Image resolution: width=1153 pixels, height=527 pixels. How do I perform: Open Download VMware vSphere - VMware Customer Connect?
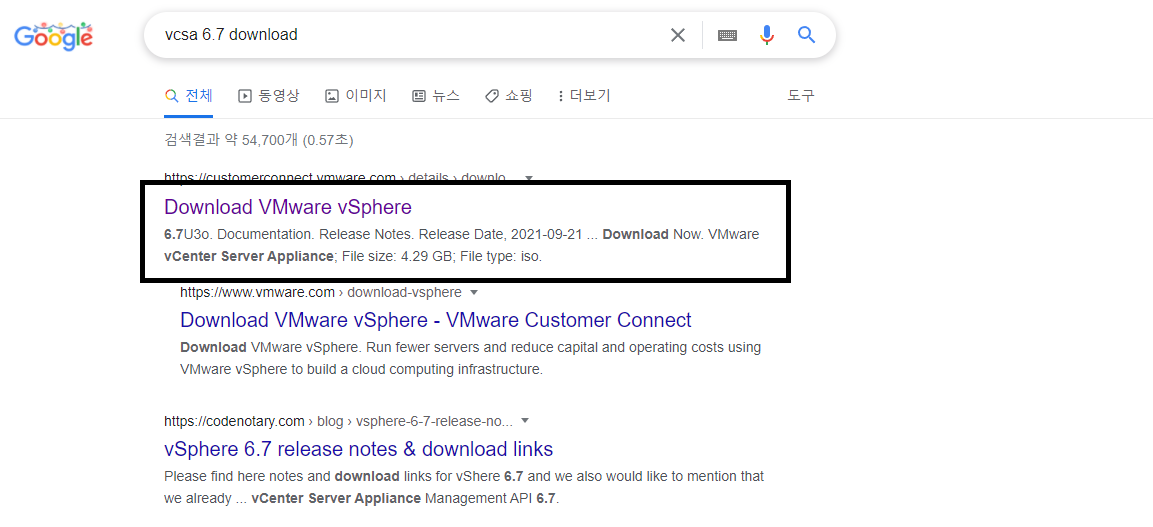[435, 320]
